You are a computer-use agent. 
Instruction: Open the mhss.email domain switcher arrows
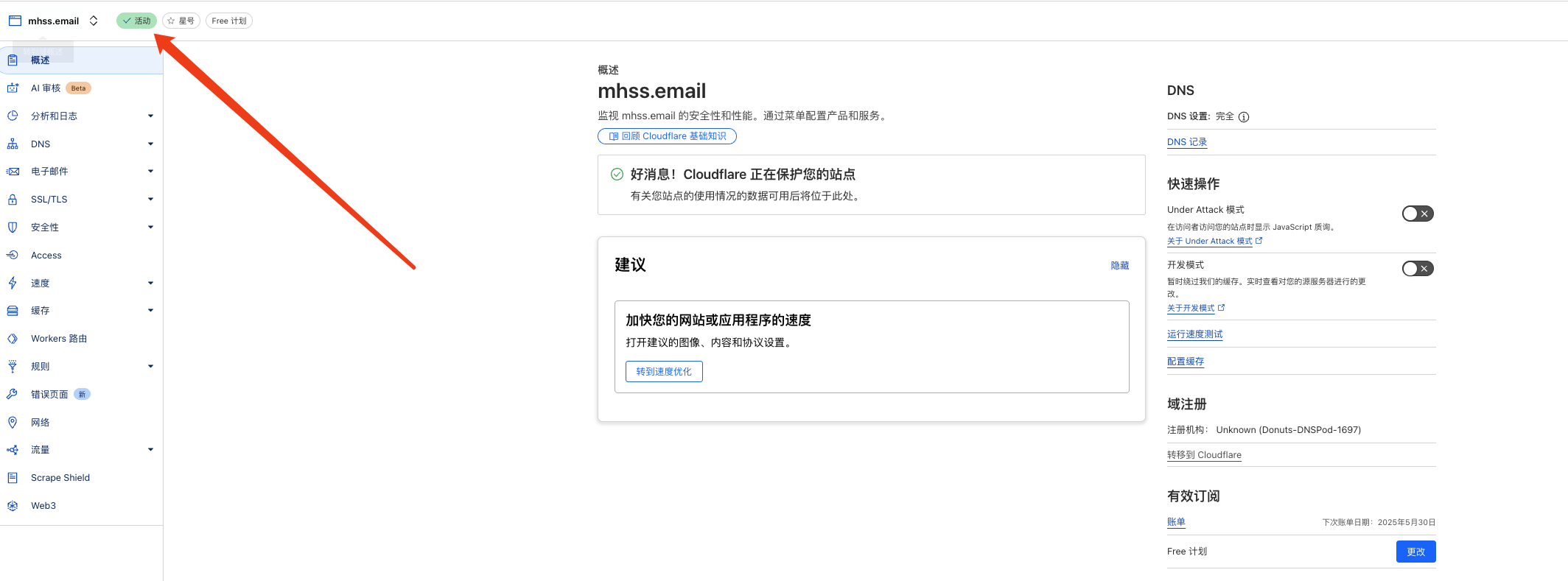94,21
